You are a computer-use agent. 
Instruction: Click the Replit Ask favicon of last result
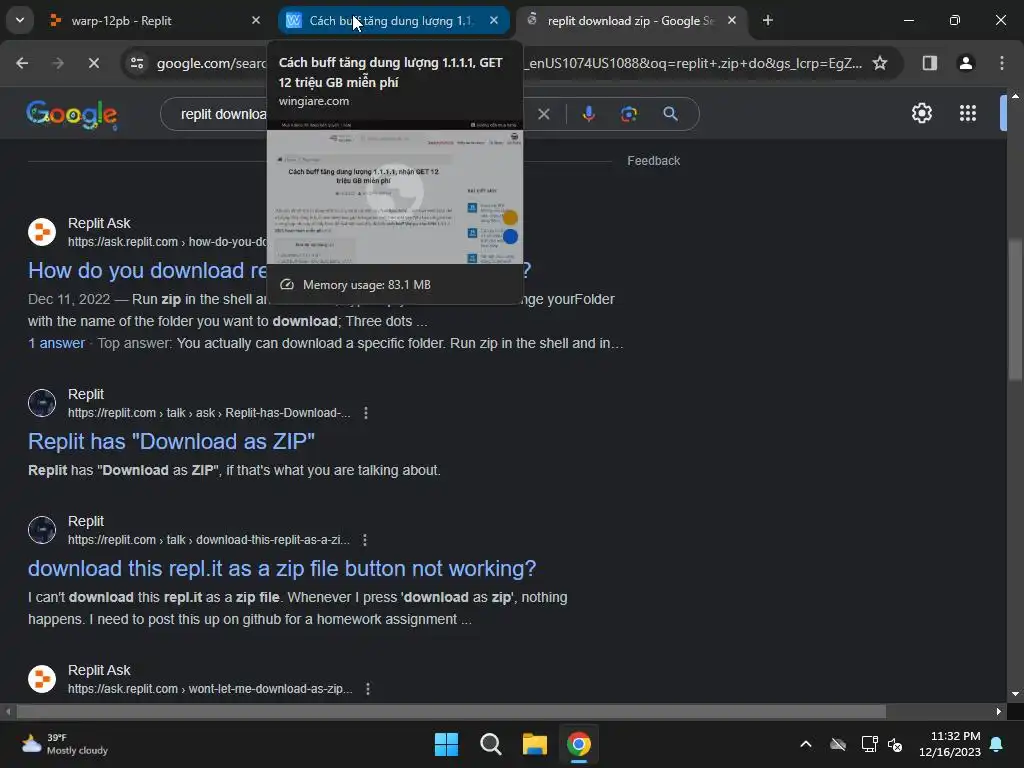click(42, 679)
